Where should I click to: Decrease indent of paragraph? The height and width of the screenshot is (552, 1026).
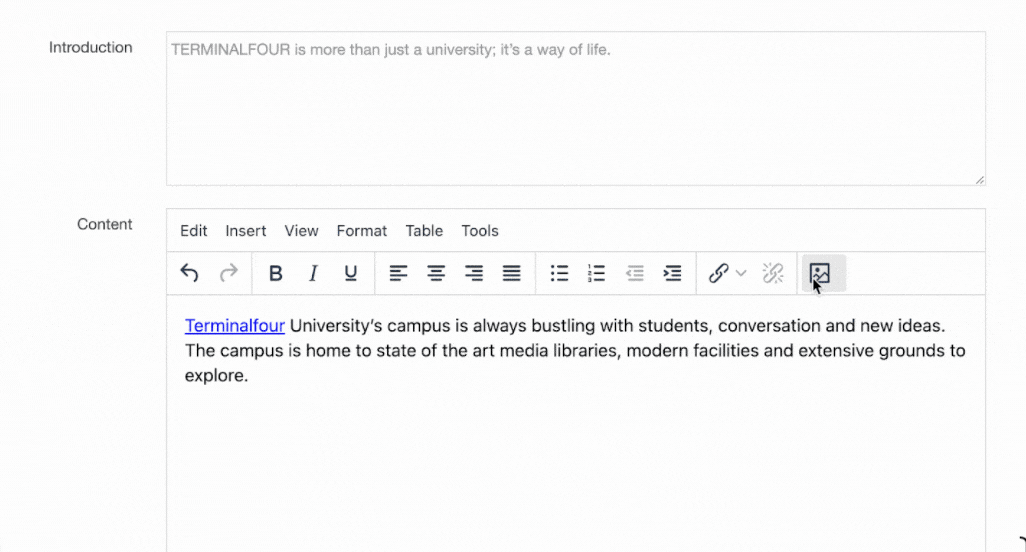point(635,273)
